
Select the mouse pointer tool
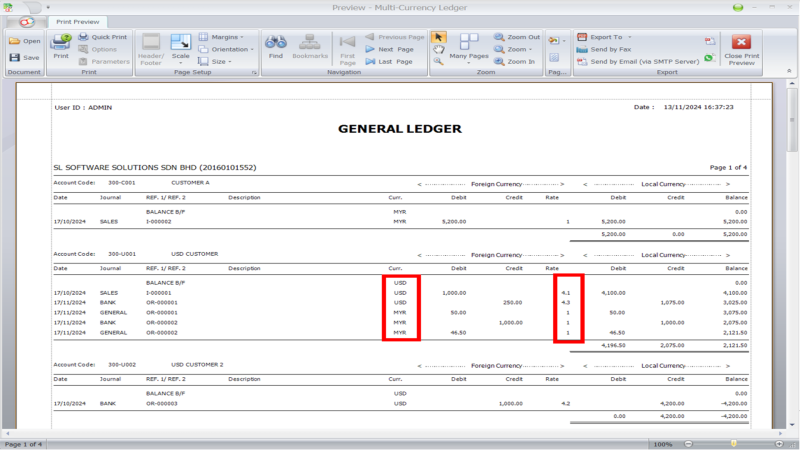coord(438,37)
